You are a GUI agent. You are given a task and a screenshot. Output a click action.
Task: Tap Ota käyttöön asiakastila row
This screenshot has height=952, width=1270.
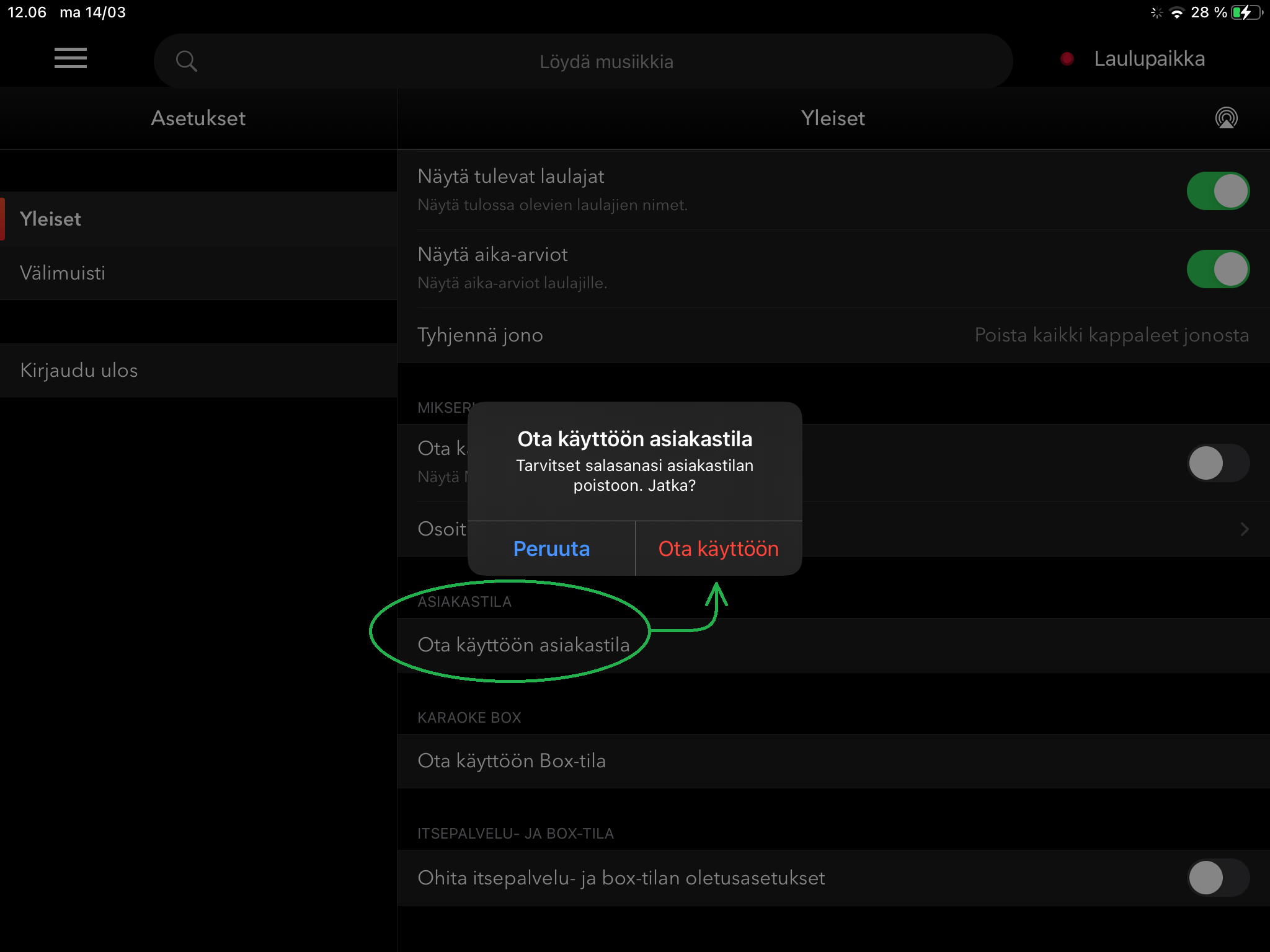pos(833,645)
